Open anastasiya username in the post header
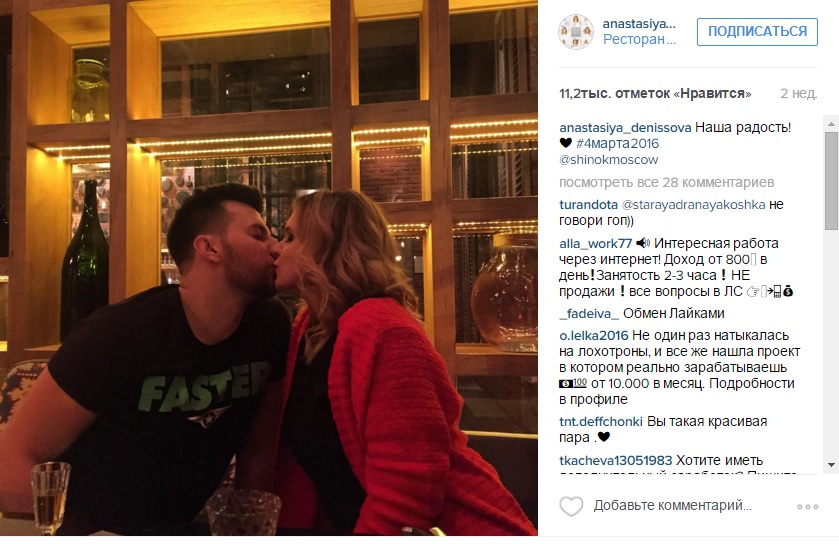The image size is (839, 544). [639, 24]
